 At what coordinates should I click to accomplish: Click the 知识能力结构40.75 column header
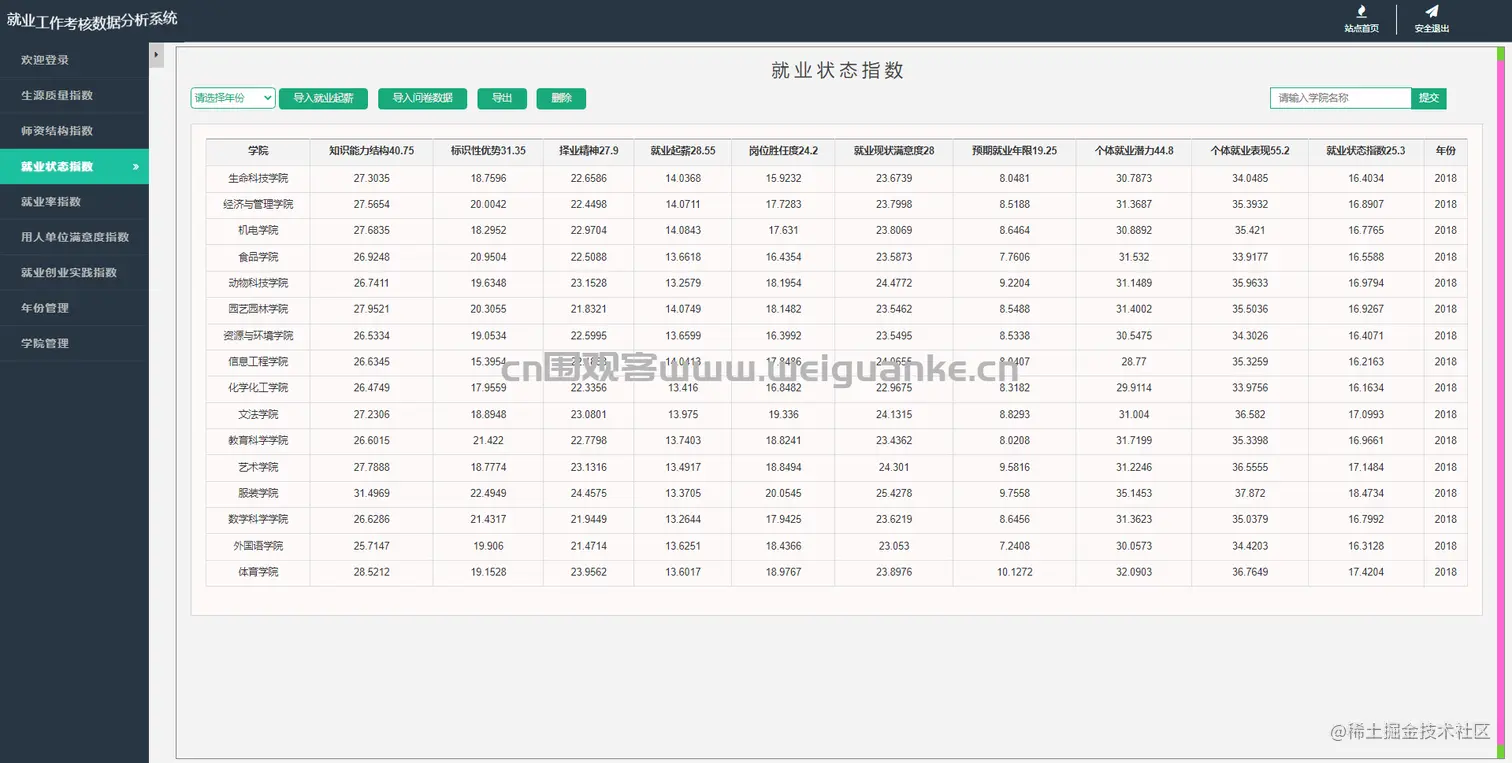[372, 151]
